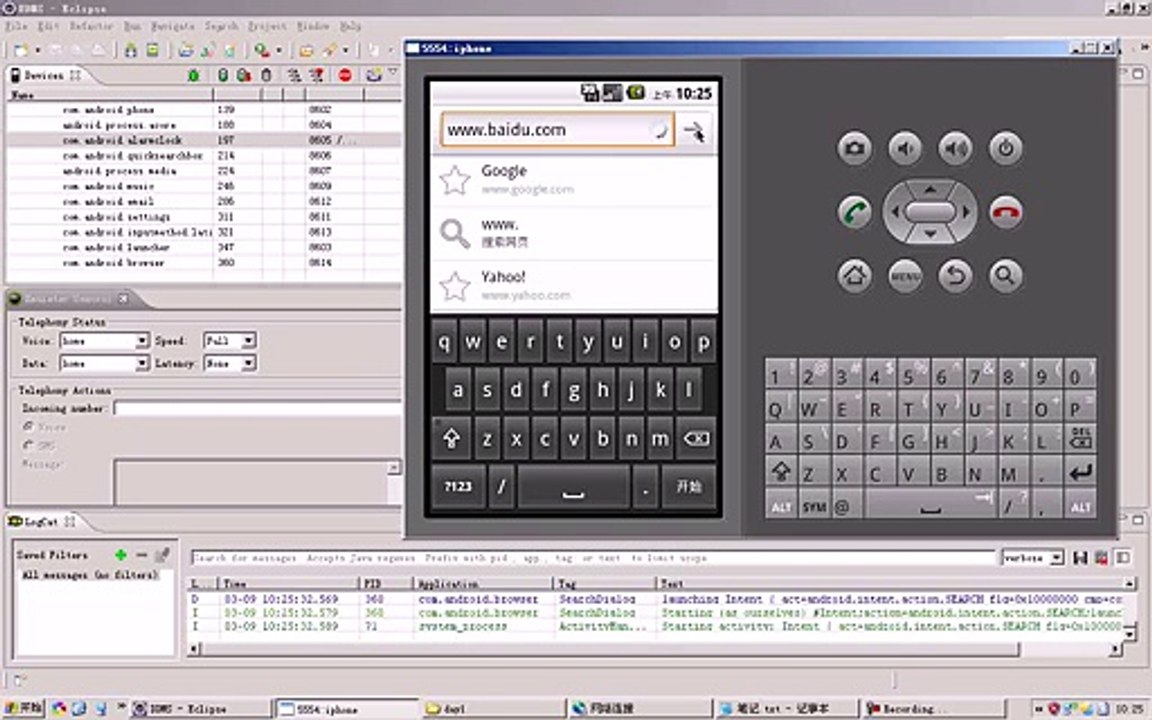
Task: Click the hardware keyboard shift key
Action: pyautogui.click(x=781, y=472)
